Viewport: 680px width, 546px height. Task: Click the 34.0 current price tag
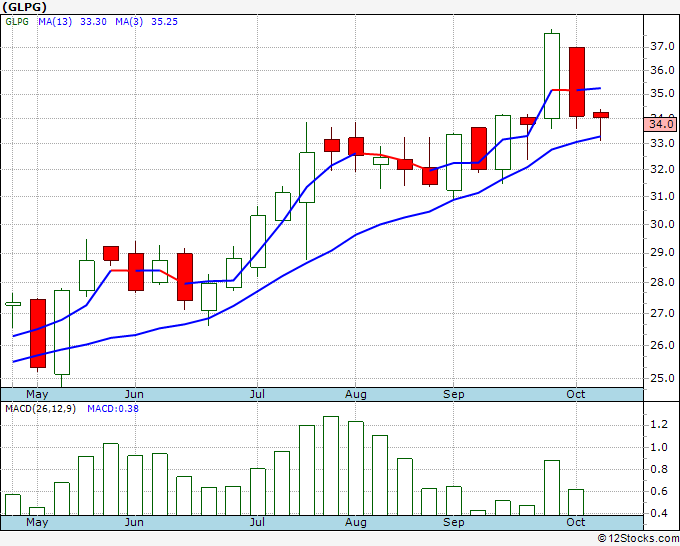662,124
